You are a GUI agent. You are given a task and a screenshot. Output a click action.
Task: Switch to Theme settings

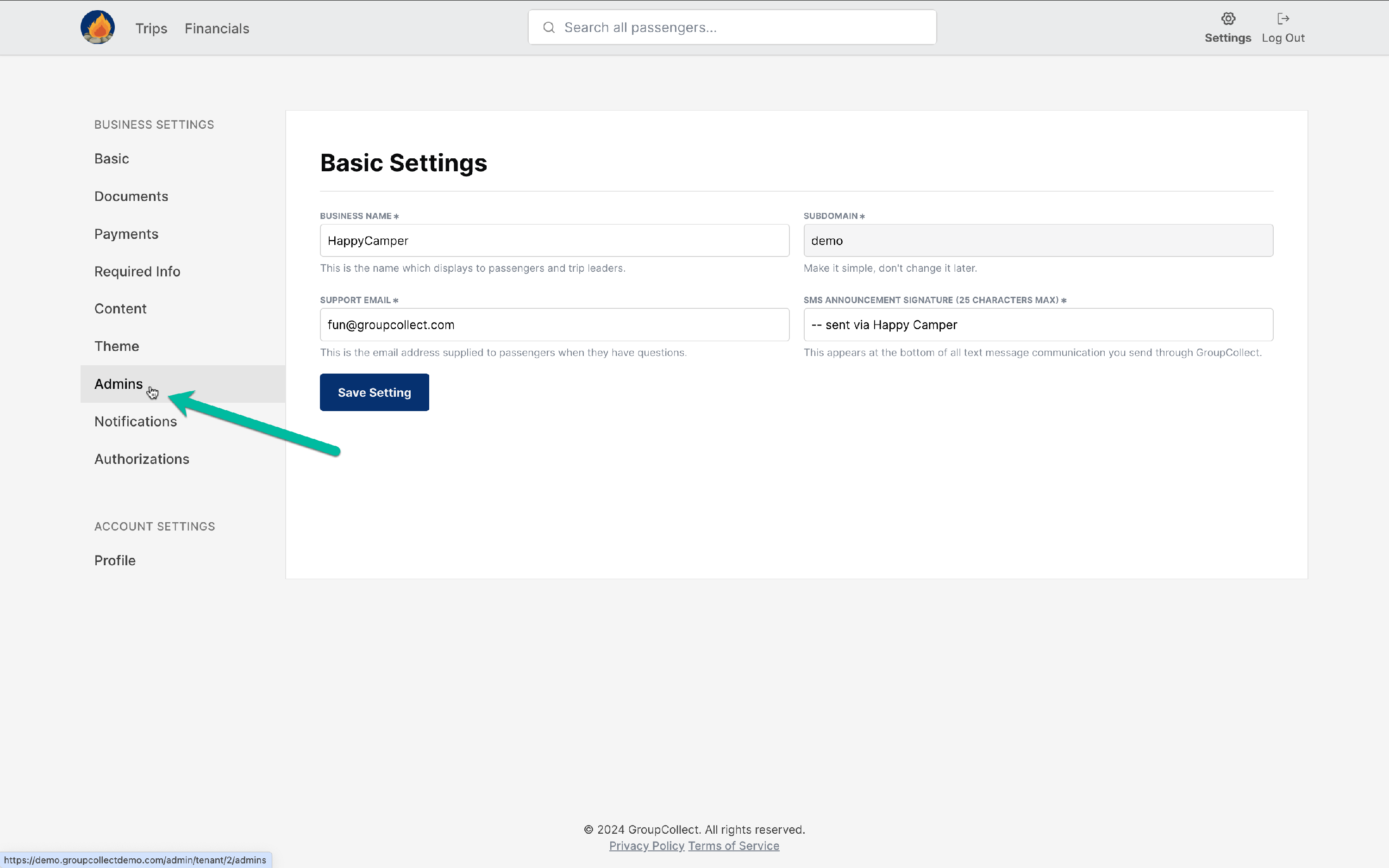pos(117,346)
